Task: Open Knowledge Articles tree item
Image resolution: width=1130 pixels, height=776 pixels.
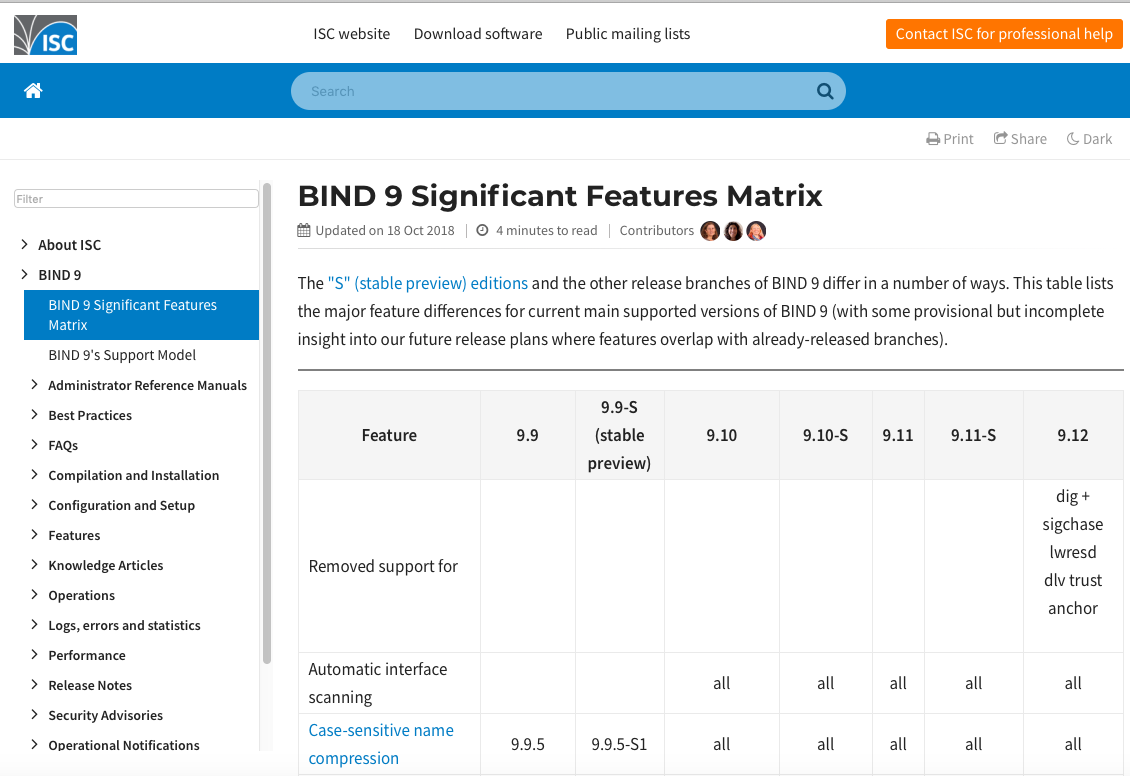Action: click(106, 566)
